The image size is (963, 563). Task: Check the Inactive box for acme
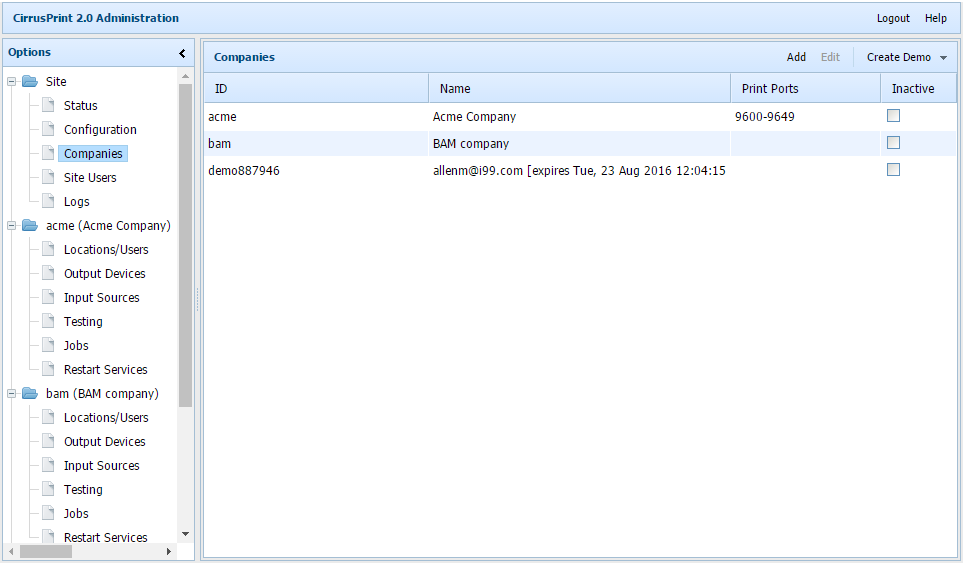pyautogui.click(x=893, y=116)
